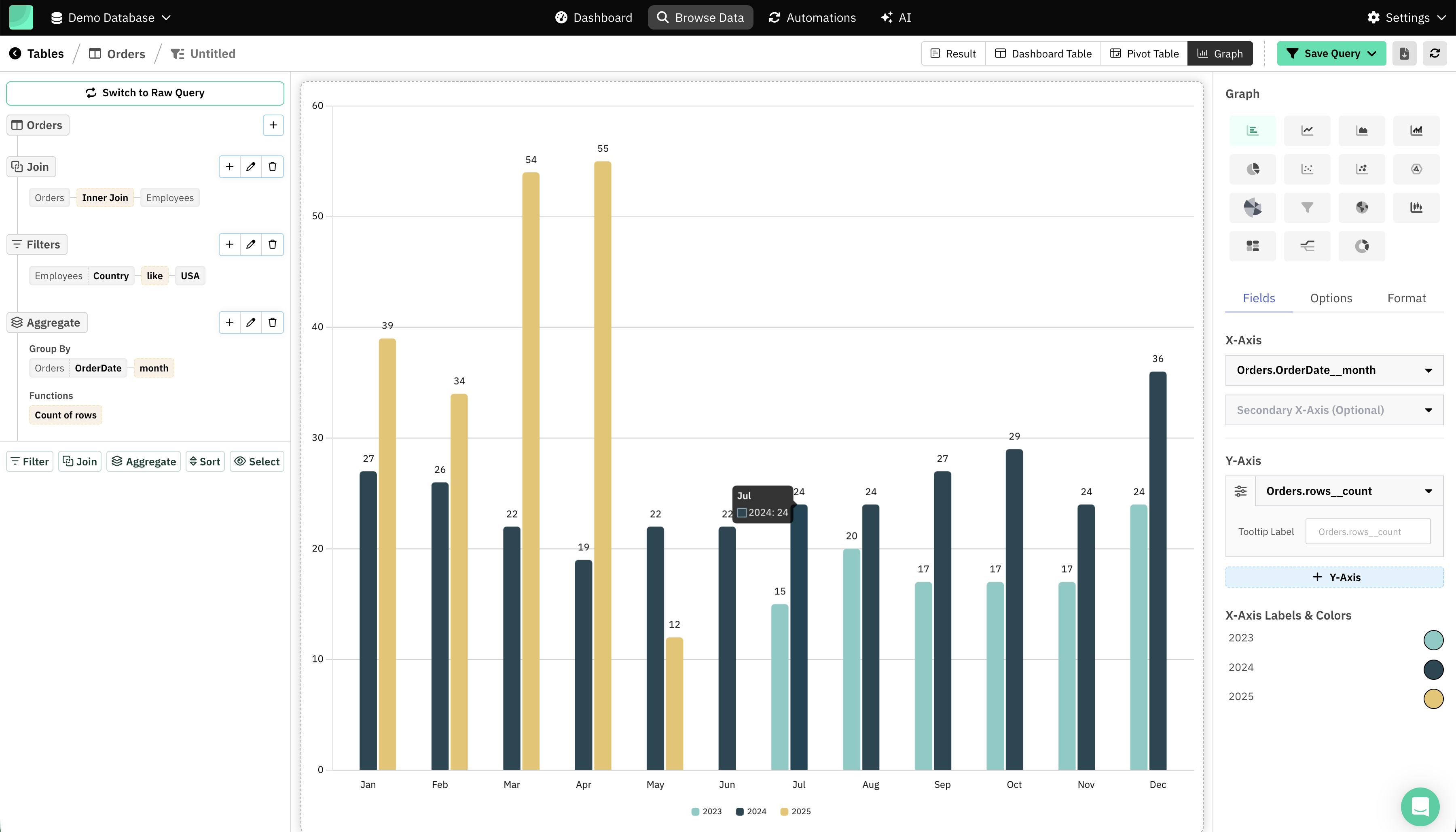
Task: Add another Y-Axis series
Action: 1334,577
